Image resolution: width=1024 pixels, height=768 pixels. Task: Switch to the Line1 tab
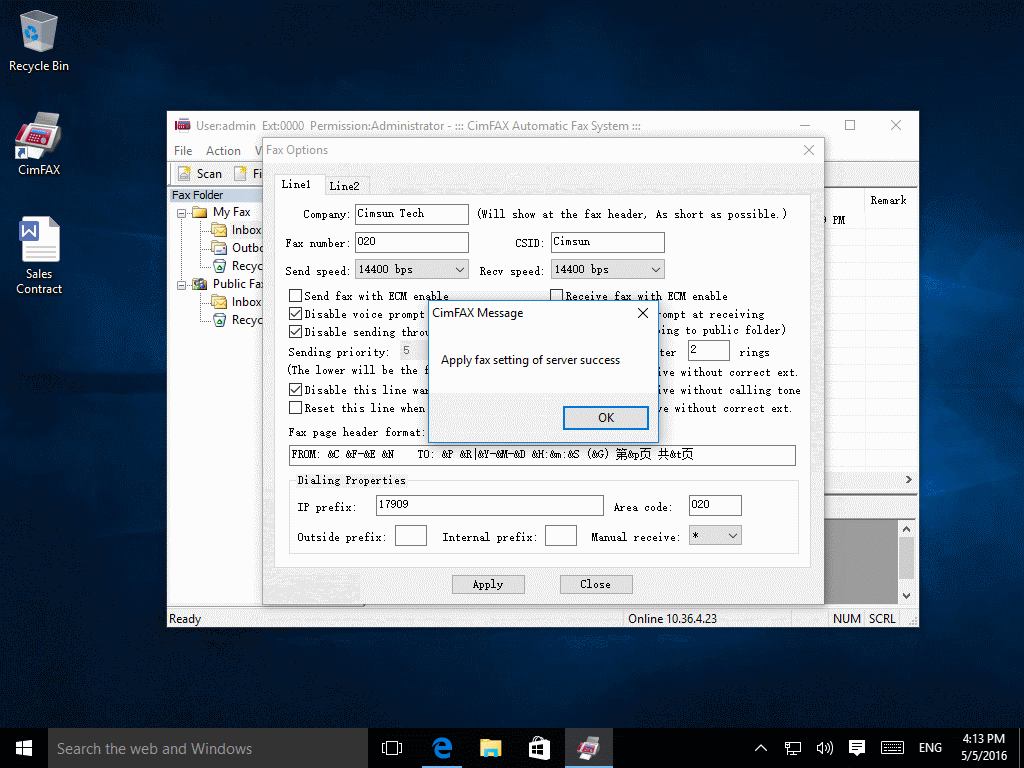pyautogui.click(x=296, y=185)
